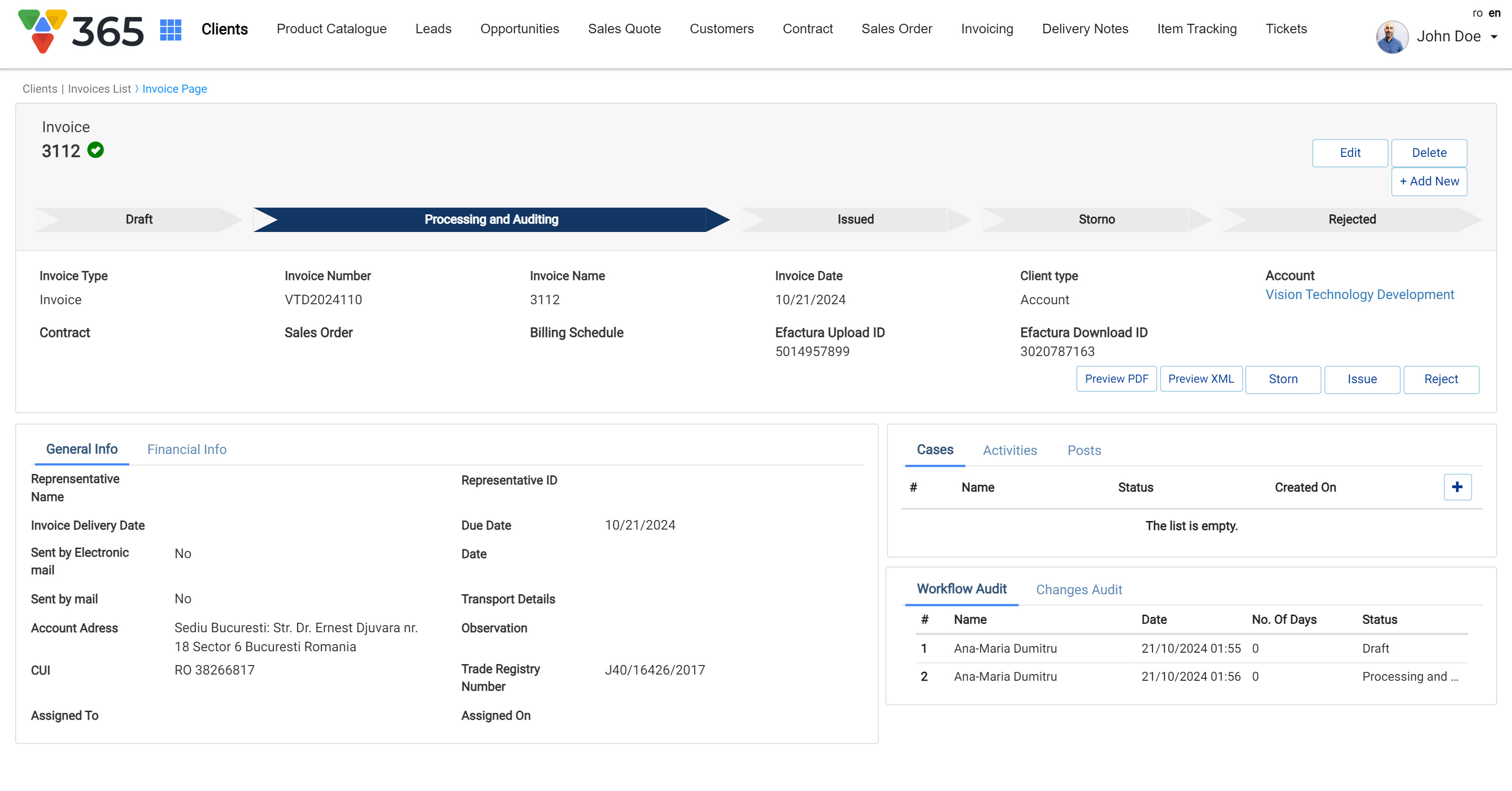Click the + Add New button
Viewport: 1512px width, 791px height.
point(1429,181)
